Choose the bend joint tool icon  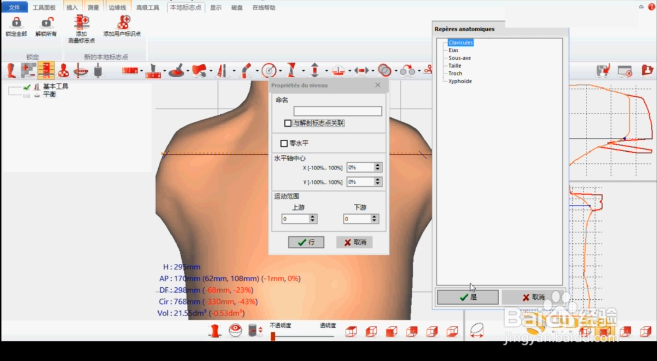coord(246,70)
